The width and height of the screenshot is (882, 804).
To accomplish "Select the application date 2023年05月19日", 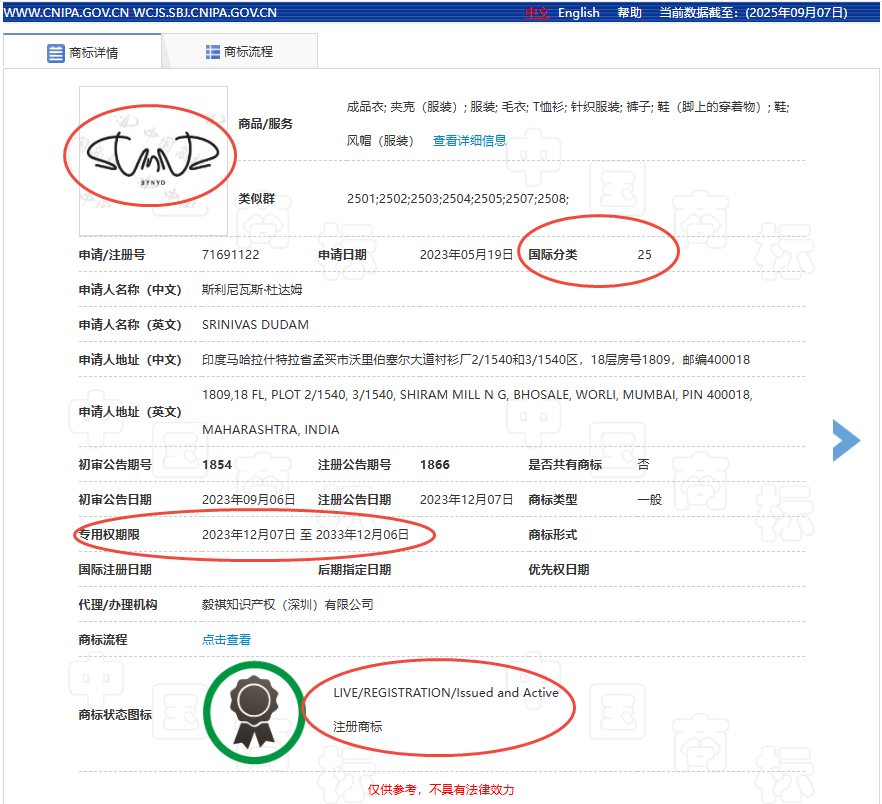I will pos(466,255).
